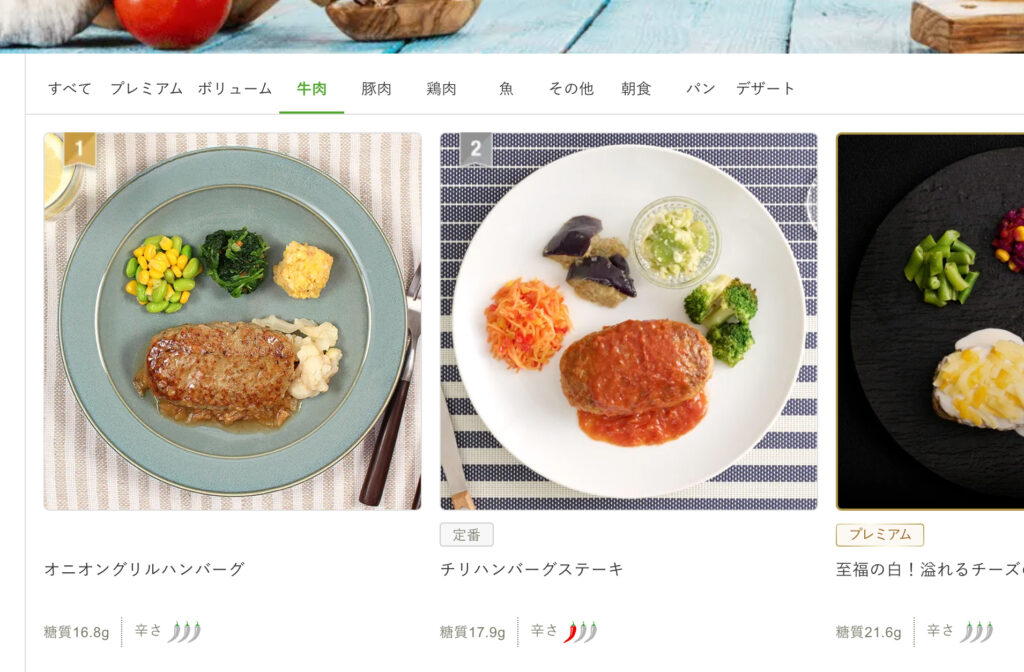Click the gold number 1 ranking badge
This screenshot has width=1024, height=672.
pyautogui.click(x=80, y=150)
